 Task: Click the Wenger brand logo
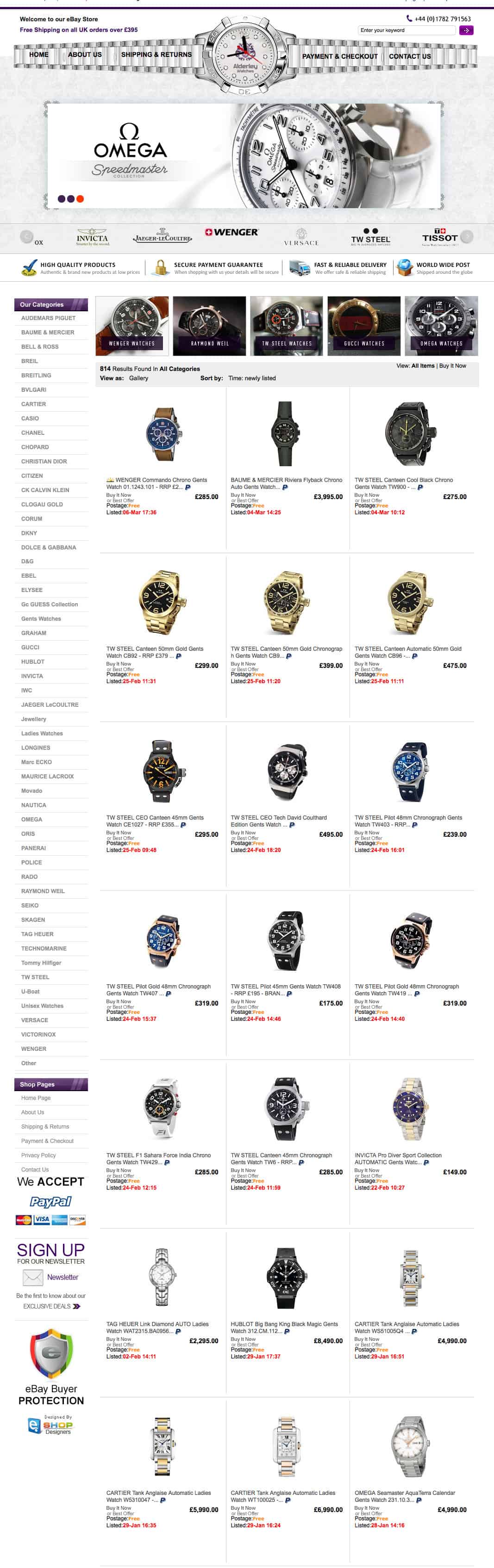tap(231, 233)
